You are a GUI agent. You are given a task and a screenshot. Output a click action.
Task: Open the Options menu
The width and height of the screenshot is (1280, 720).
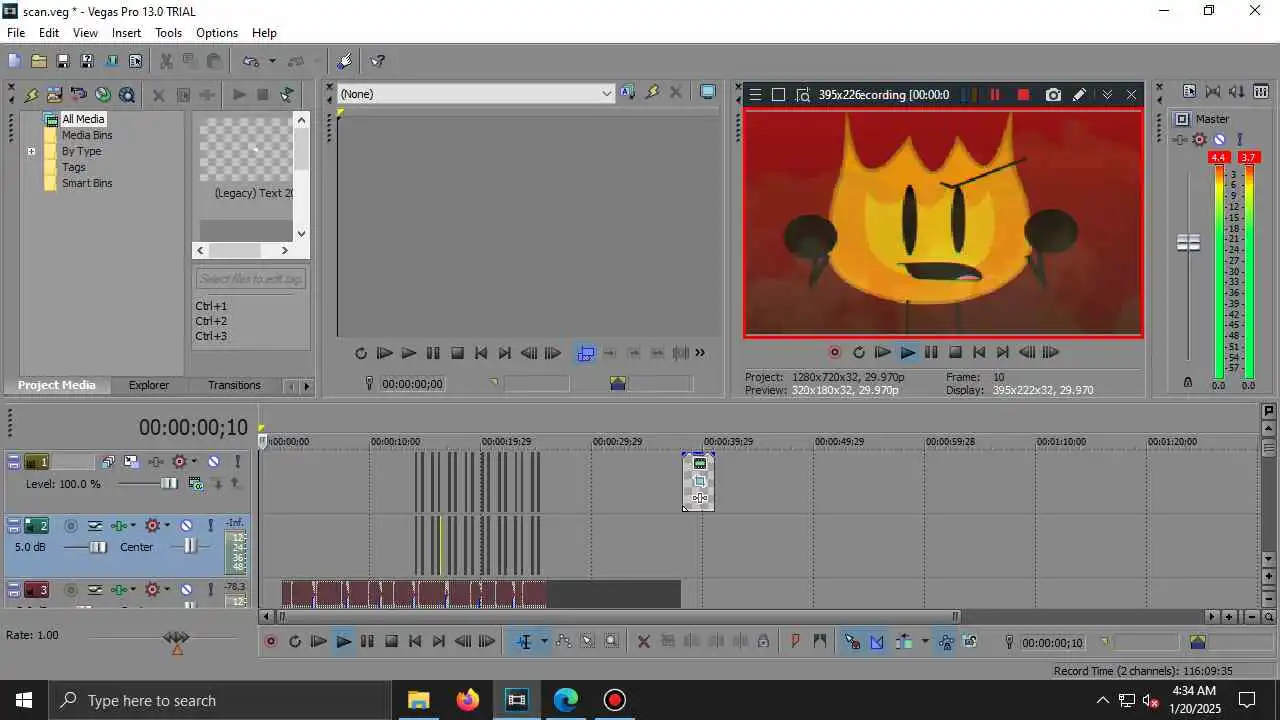pos(217,33)
